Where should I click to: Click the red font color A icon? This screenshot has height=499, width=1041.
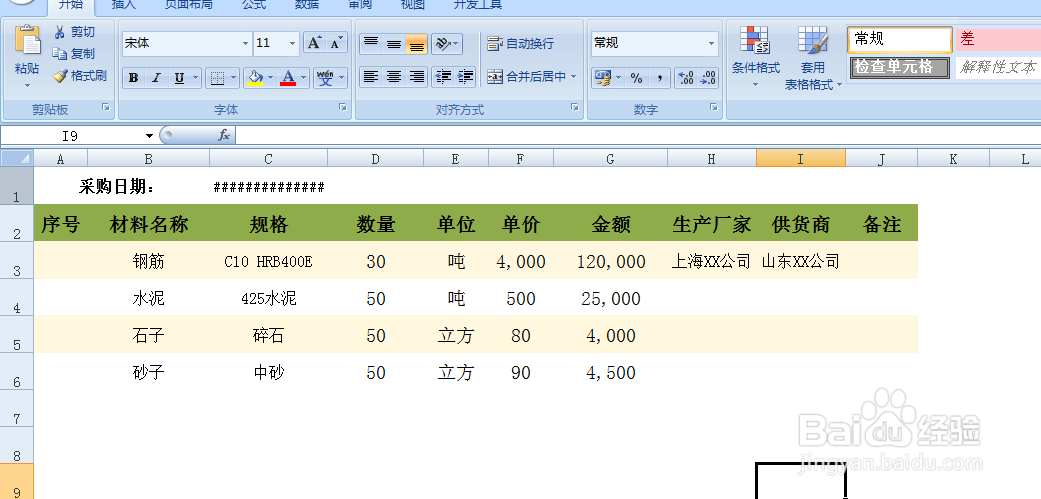(x=288, y=78)
